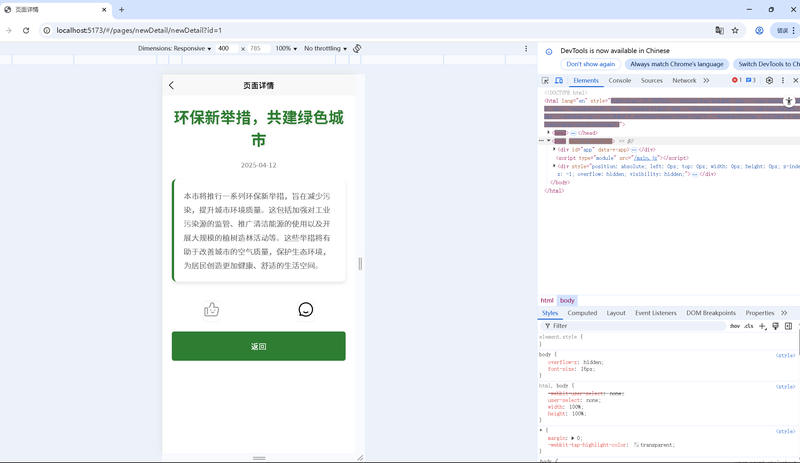Toggle the :hov element state panel
This screenshot has width=800, height=463.
(x=734, y=326)
